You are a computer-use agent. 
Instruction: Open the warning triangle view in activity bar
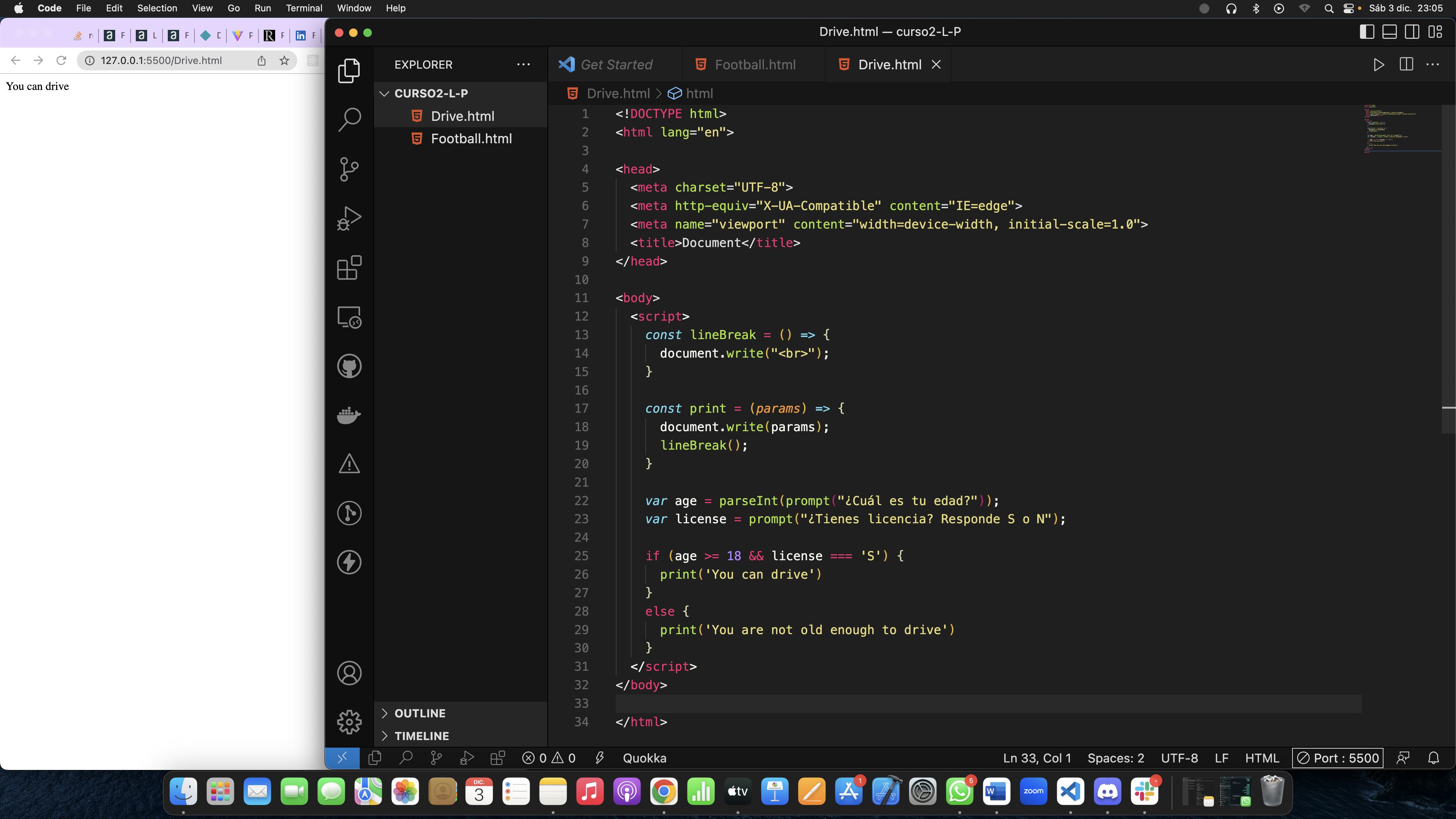[349, 464]
